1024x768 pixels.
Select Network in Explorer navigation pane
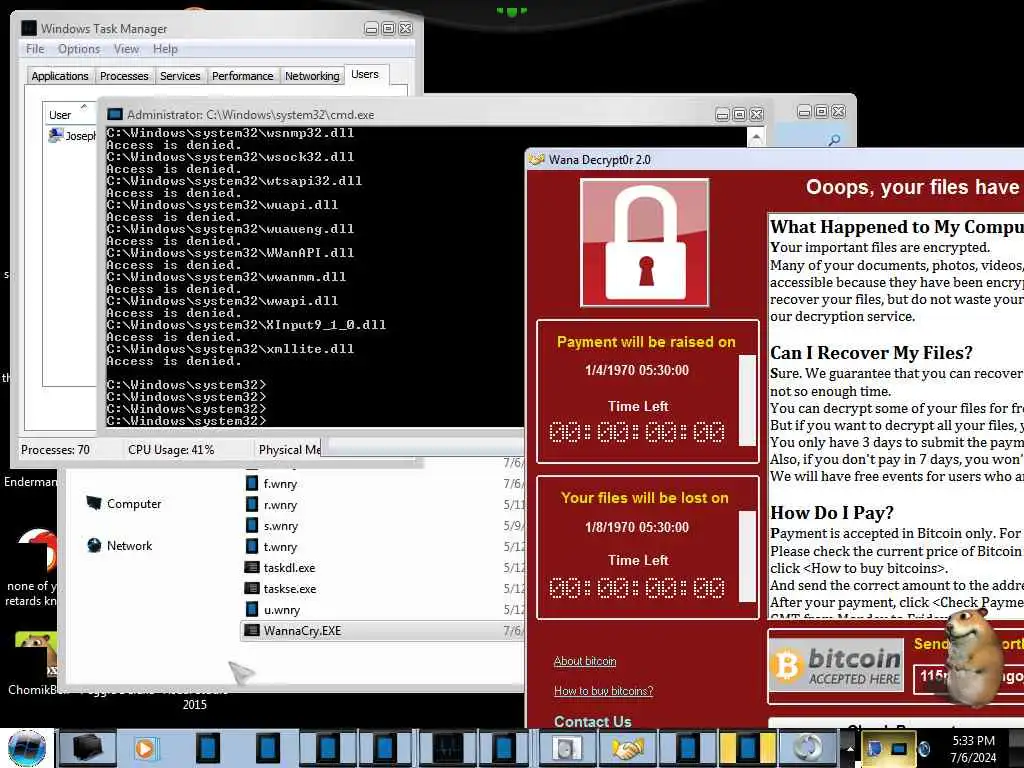point(120,545)
